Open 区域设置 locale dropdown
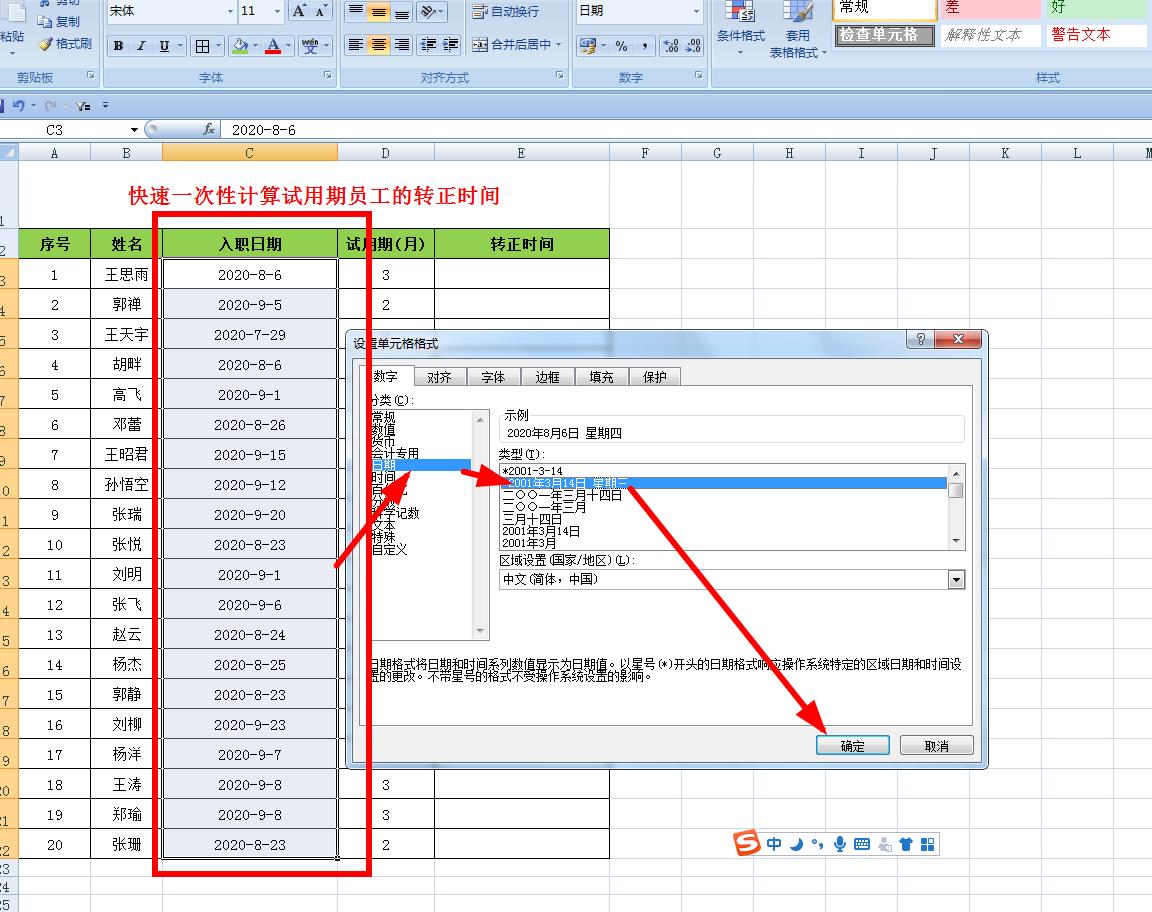Screen dimensions: 1152x912 [956, 579]
